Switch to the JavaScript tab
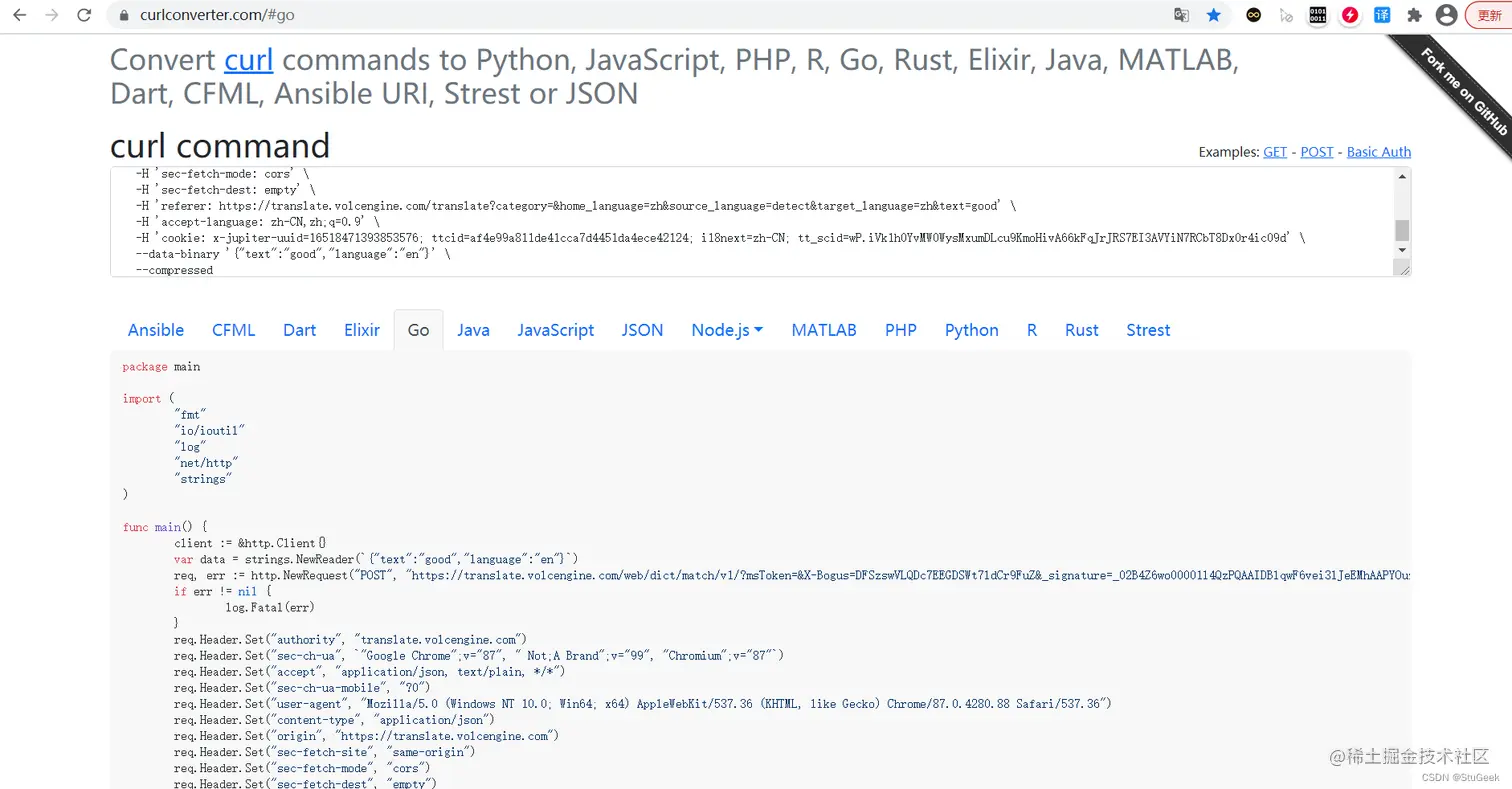This screenshot has height=789, width=1512. [556, 330]
